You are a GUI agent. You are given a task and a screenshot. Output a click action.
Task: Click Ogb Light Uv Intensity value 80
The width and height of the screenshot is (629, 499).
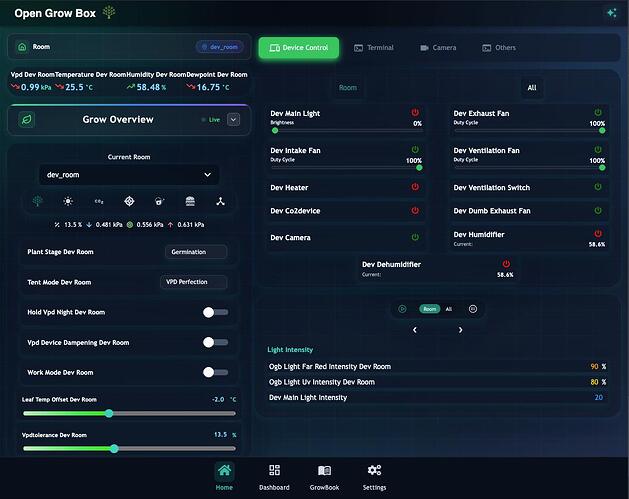pyautogui.click(x=594, y=382)
